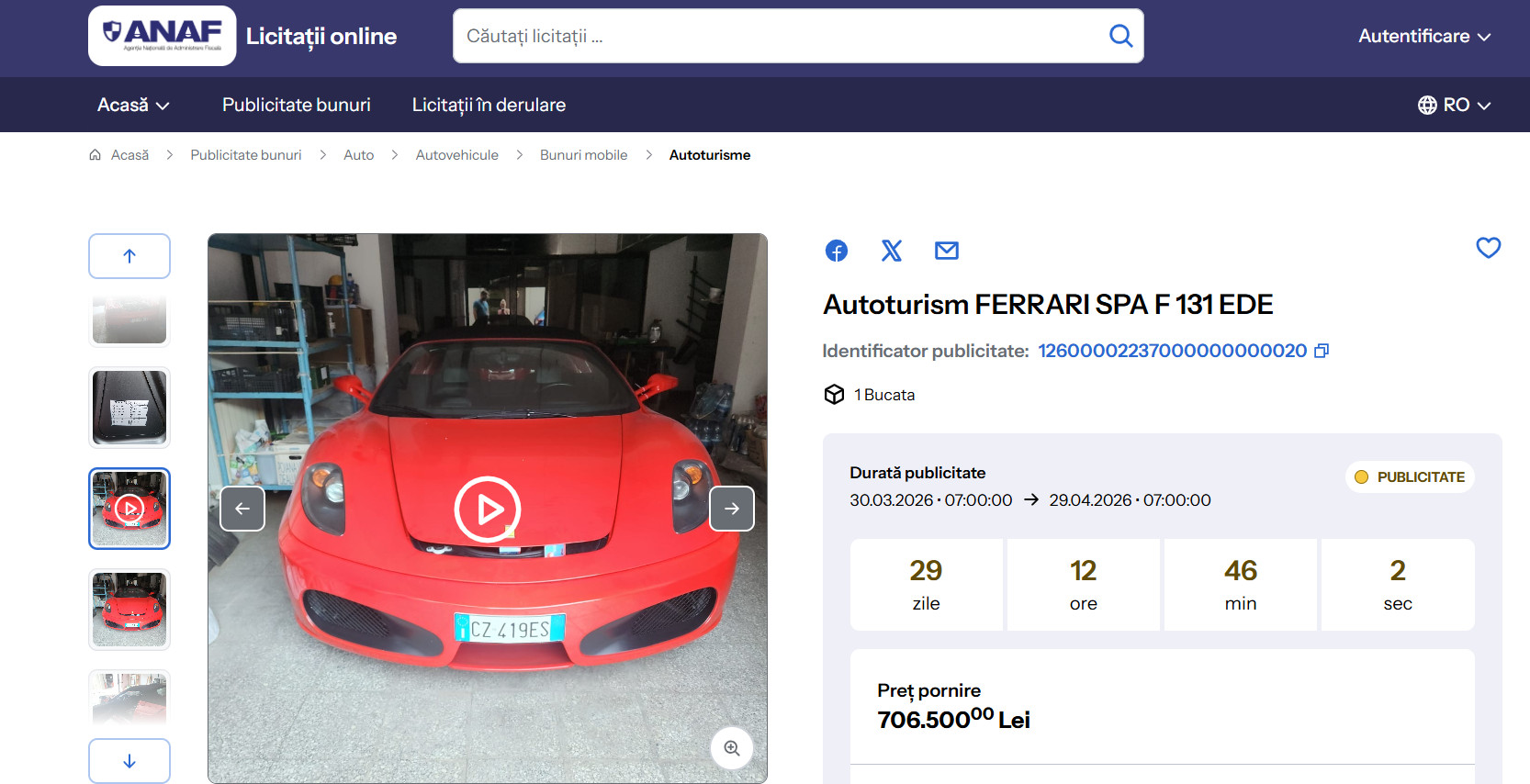Expand the Acasă navigation menu

[x=133, y=105]
